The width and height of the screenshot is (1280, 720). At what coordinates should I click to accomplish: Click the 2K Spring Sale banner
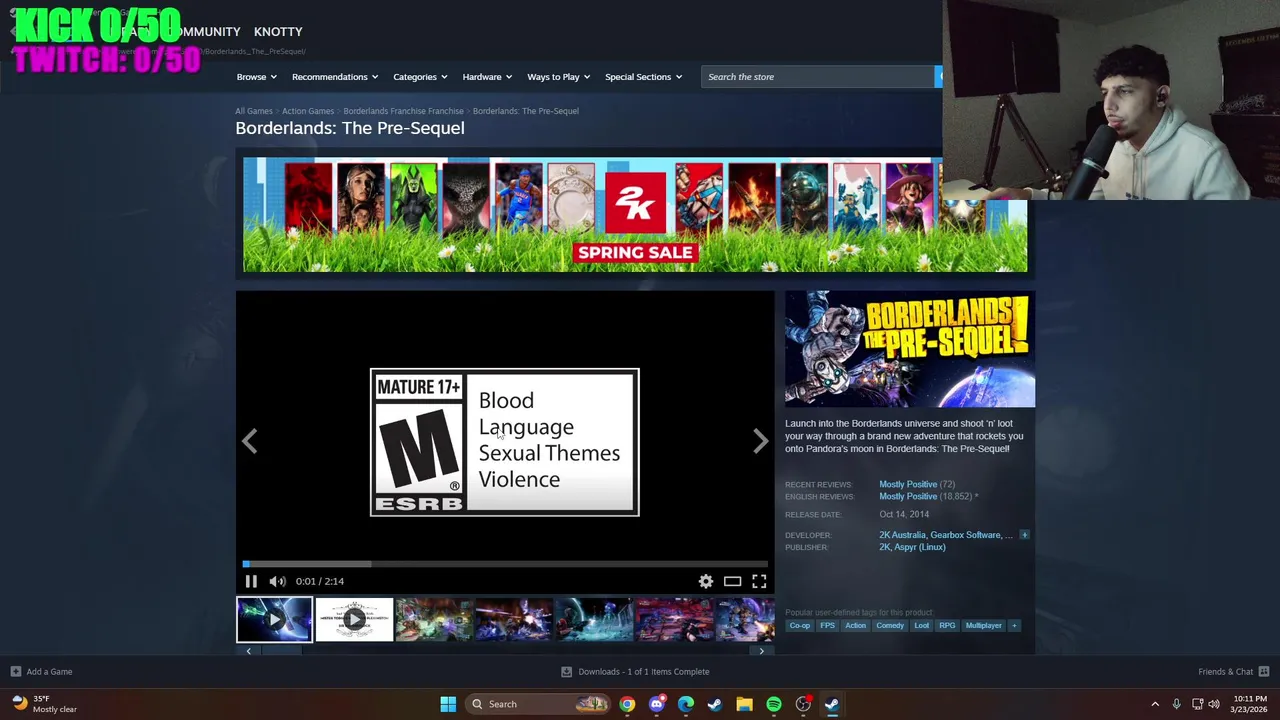click(x=634, y=215)
